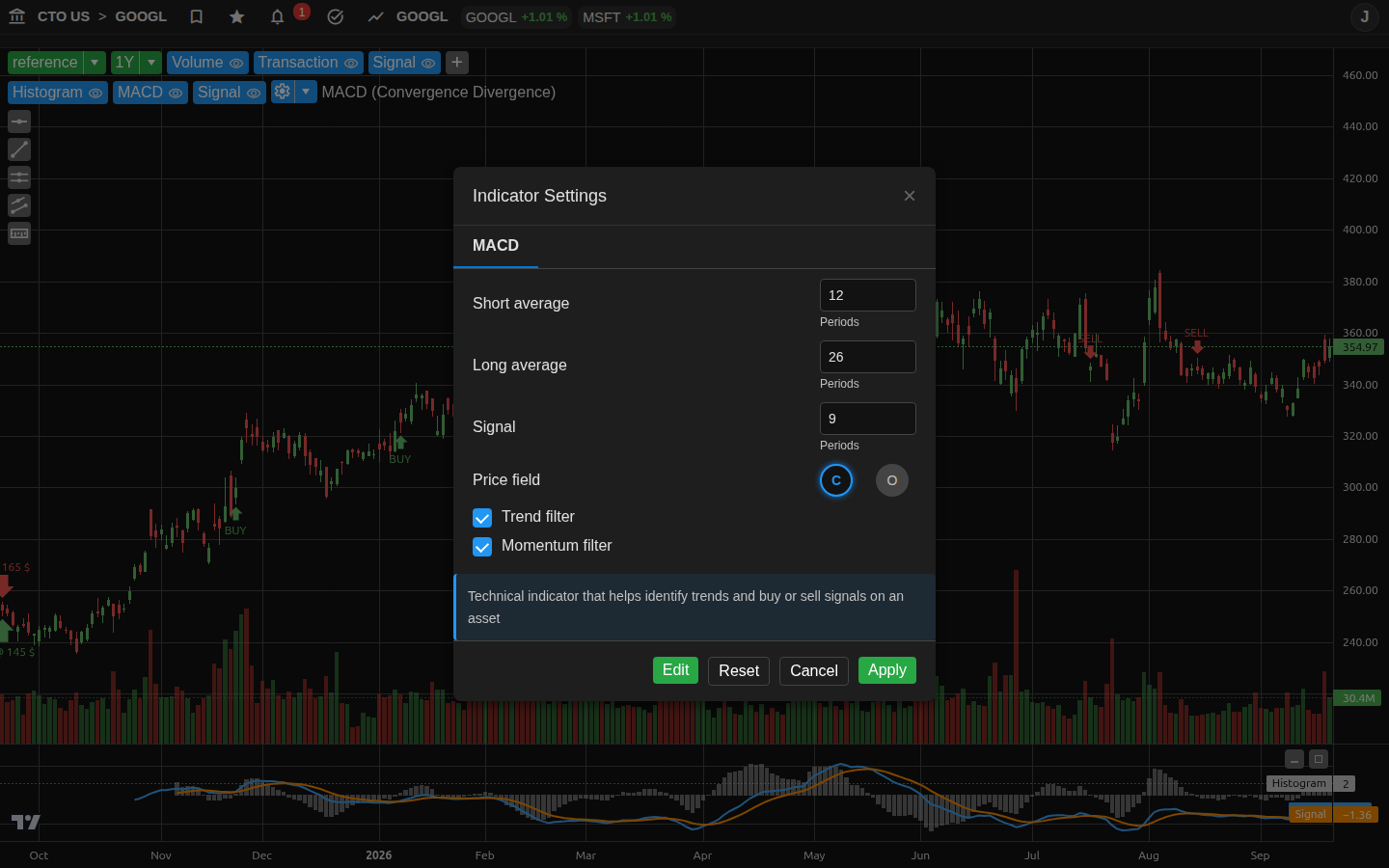Viewport: 1389px width, 868px height.
Task: Click the Reset button
Action: tap(739, 670)
